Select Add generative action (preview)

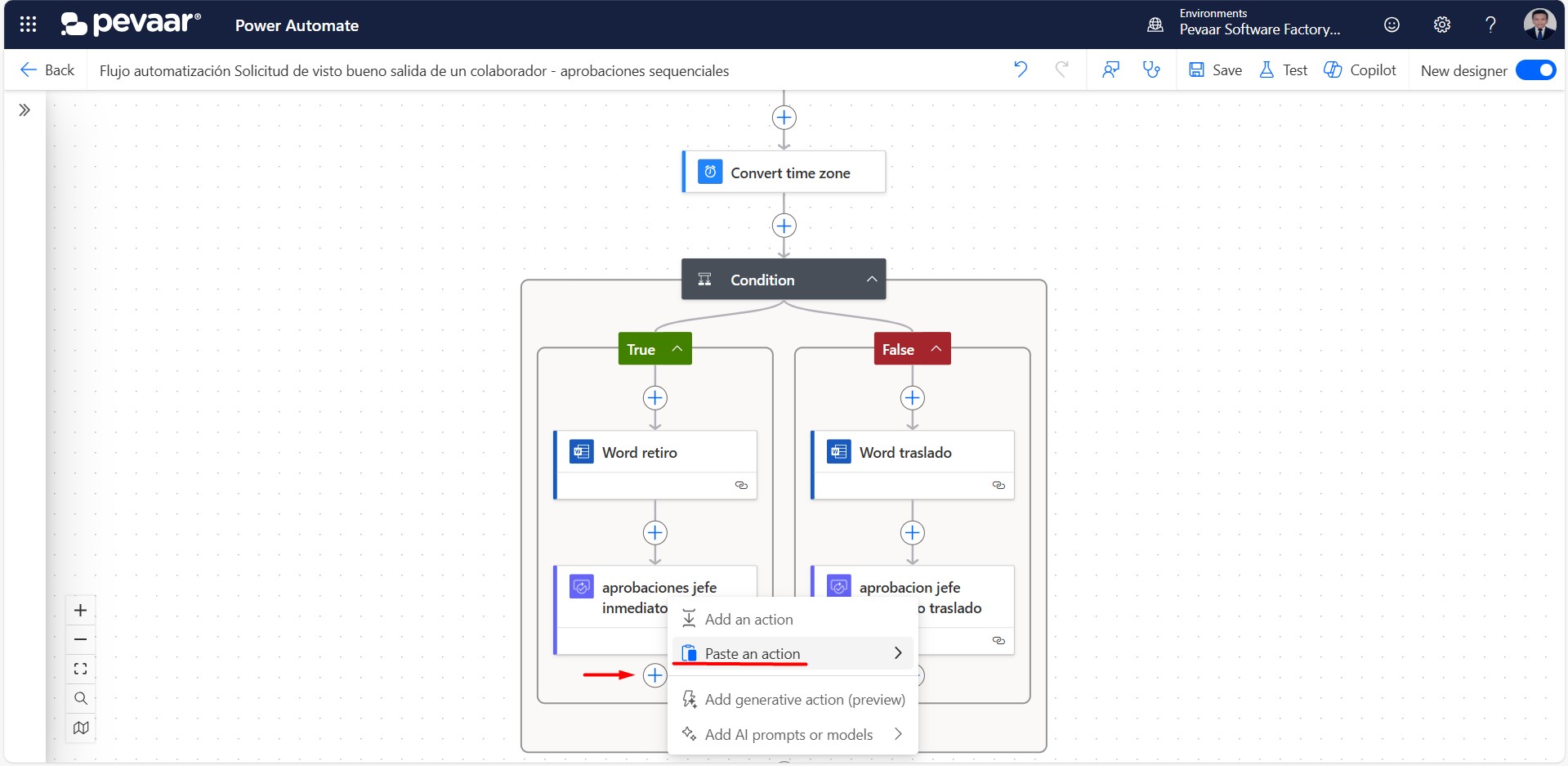point(793,700)
